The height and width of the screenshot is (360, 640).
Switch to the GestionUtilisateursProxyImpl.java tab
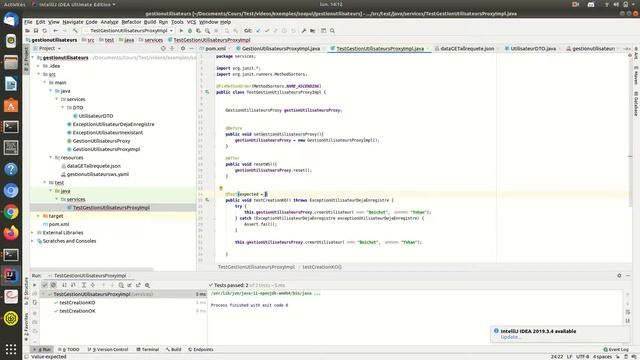[x=280, y=49]
